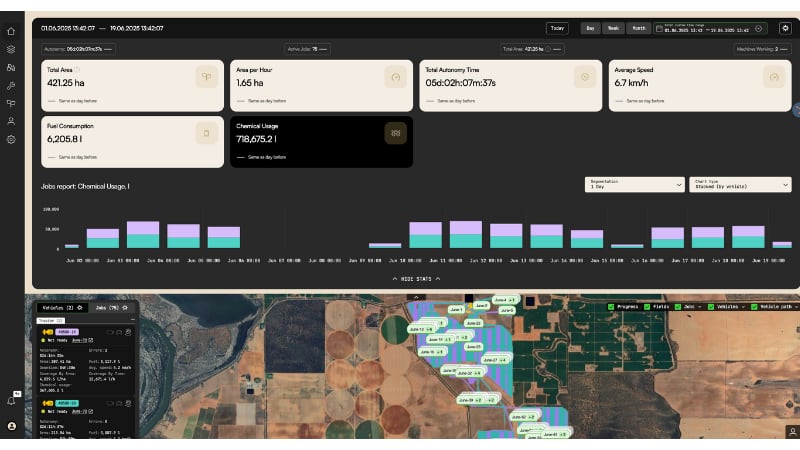
Task: Expand the Vehicles layer options chevron on the map
Action: point(743,307)
